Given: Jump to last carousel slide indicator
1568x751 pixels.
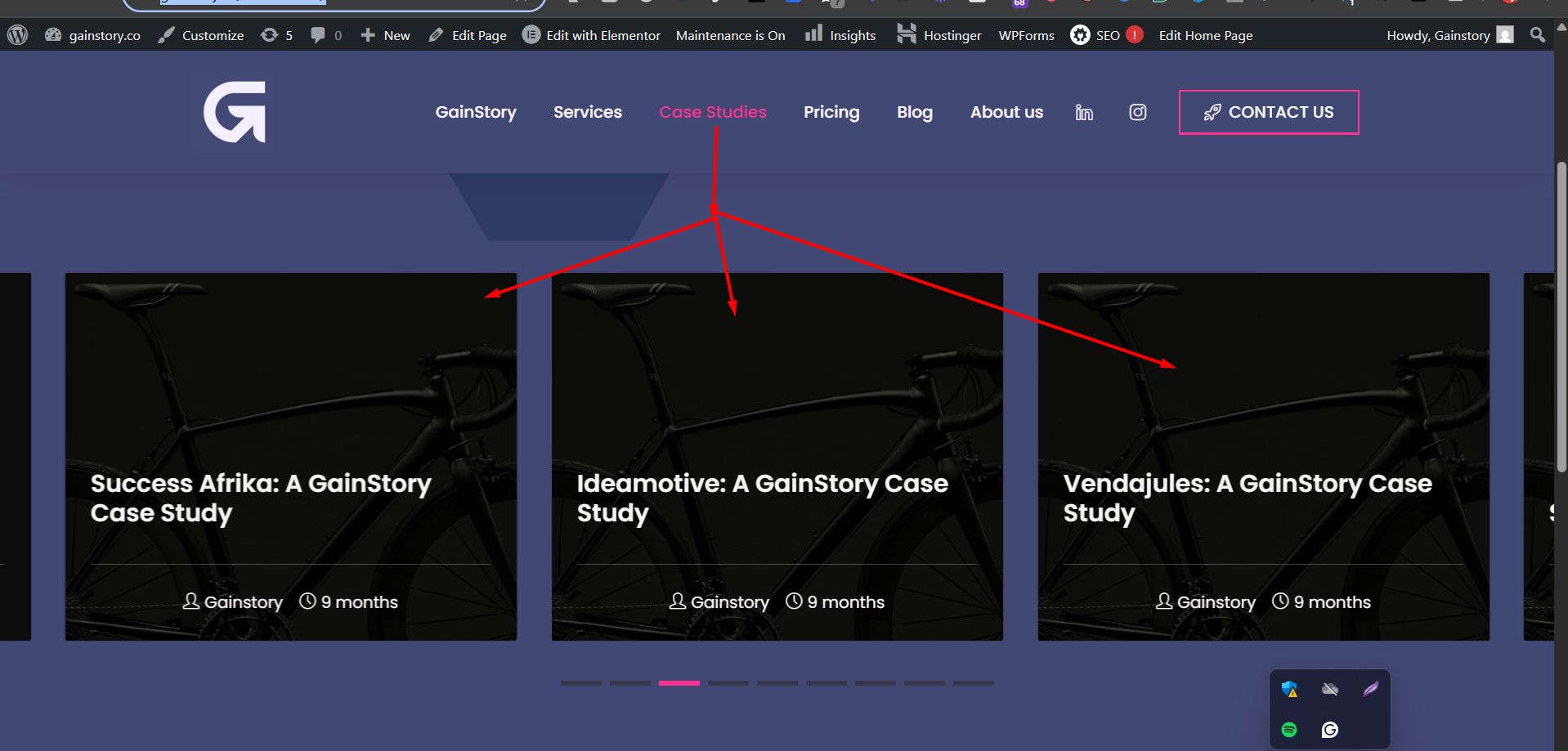Looking at the screenshot, I should click(x=974, y=683).
